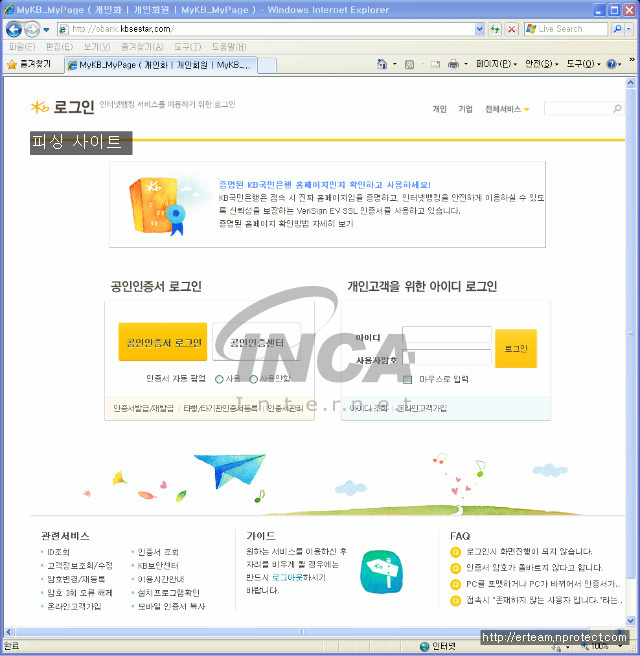Click the 고객정보조회/수정 link
Screen dimensions: 640x656
(x=80, y=566)
